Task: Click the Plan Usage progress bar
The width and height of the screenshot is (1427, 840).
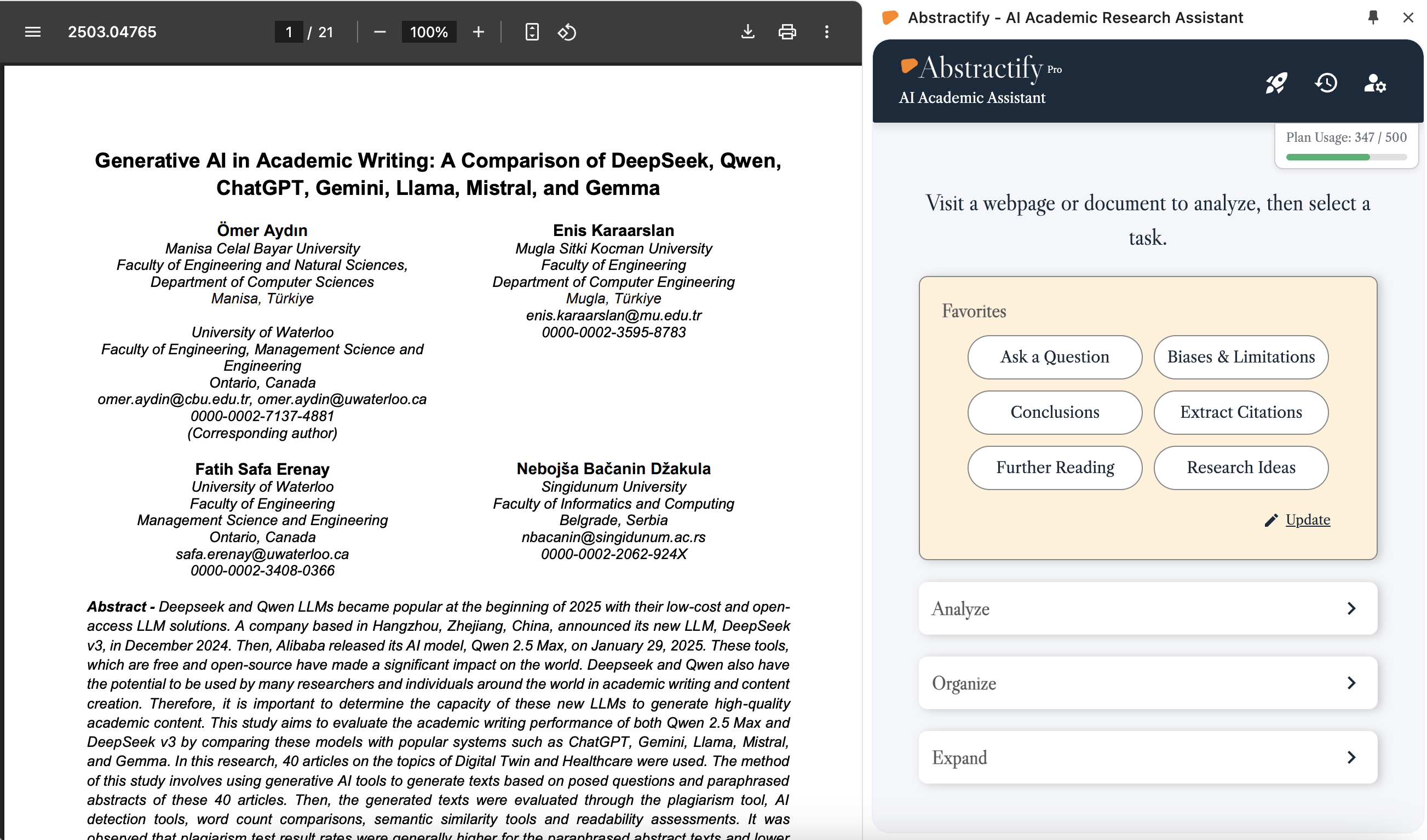Action: click(x=1346, y=158)
